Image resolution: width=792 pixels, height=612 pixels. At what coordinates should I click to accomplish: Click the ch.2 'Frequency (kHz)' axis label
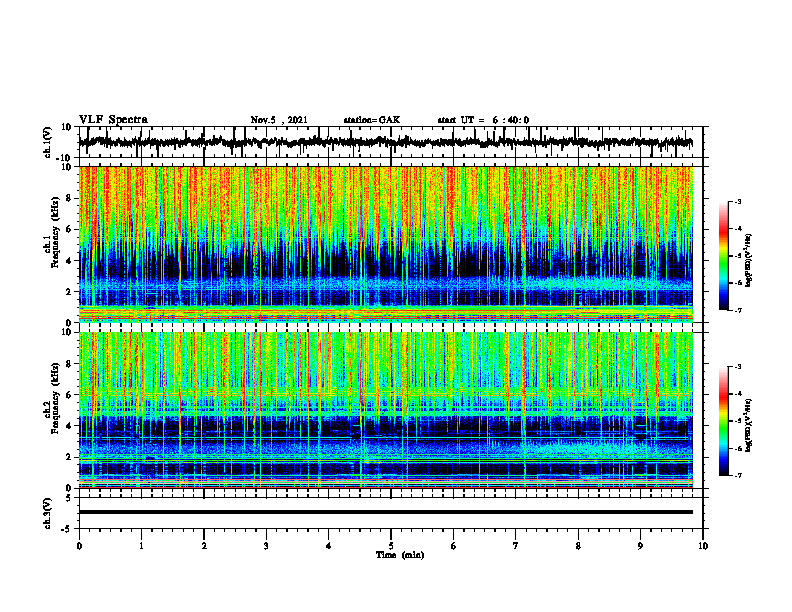(54, 398)
